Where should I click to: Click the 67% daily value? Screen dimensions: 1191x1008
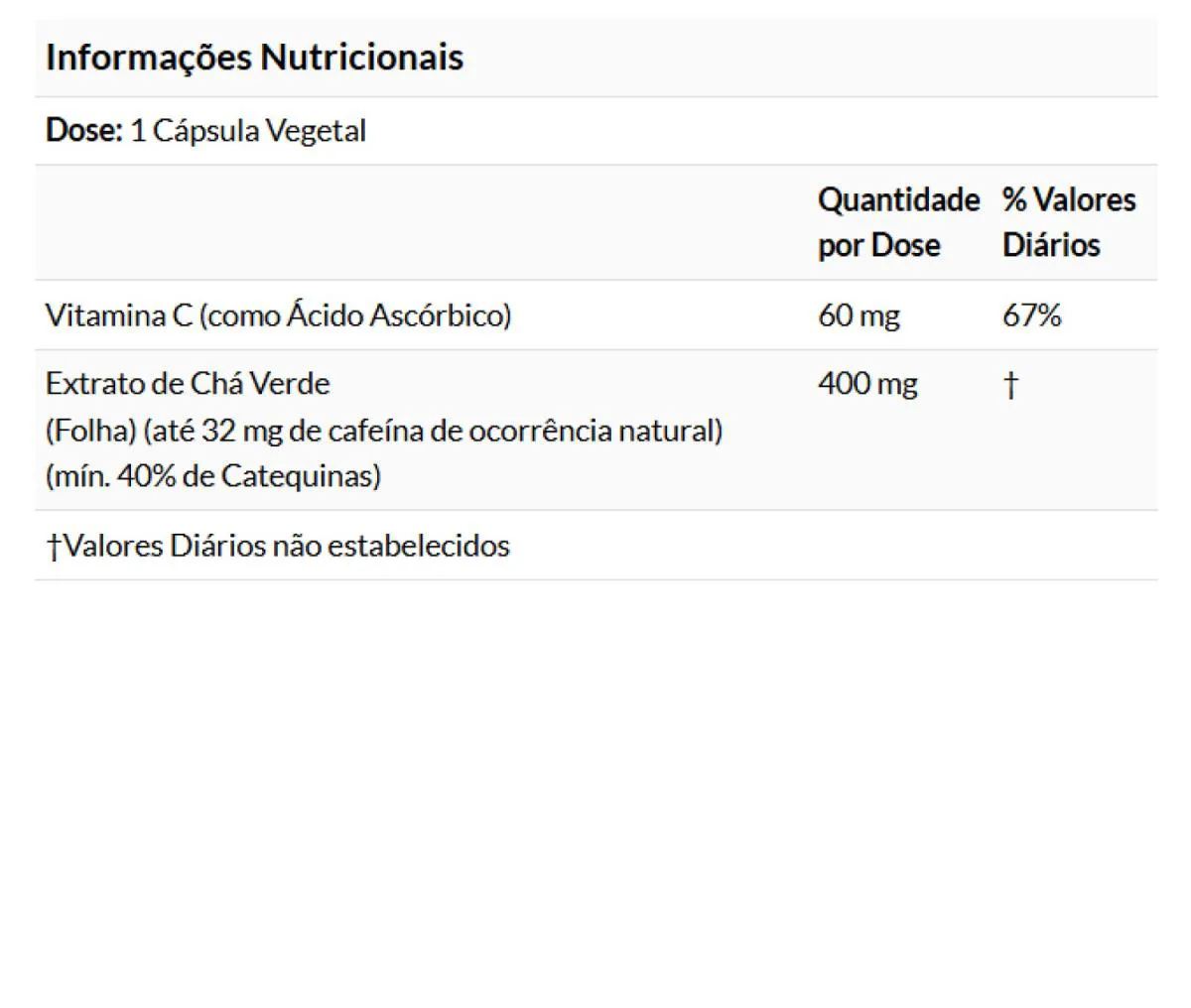tap(1032, 315)
